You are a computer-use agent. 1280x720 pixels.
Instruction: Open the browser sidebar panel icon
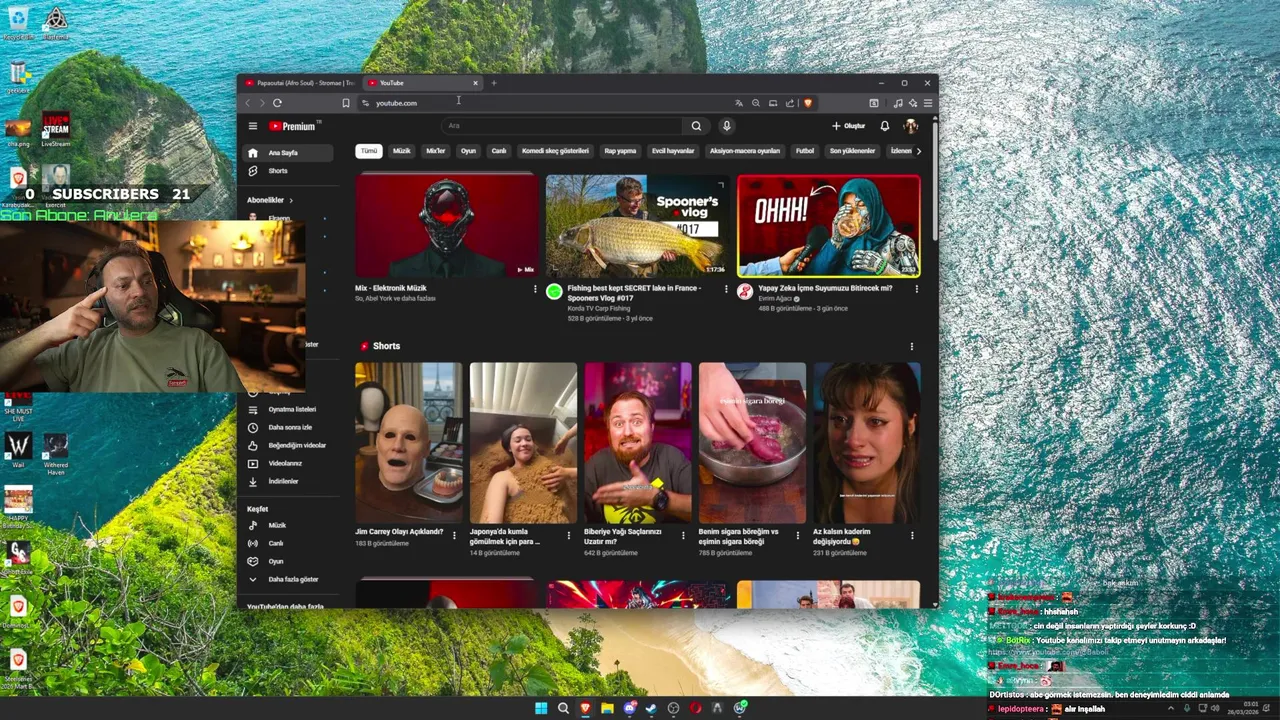point(874,103)
